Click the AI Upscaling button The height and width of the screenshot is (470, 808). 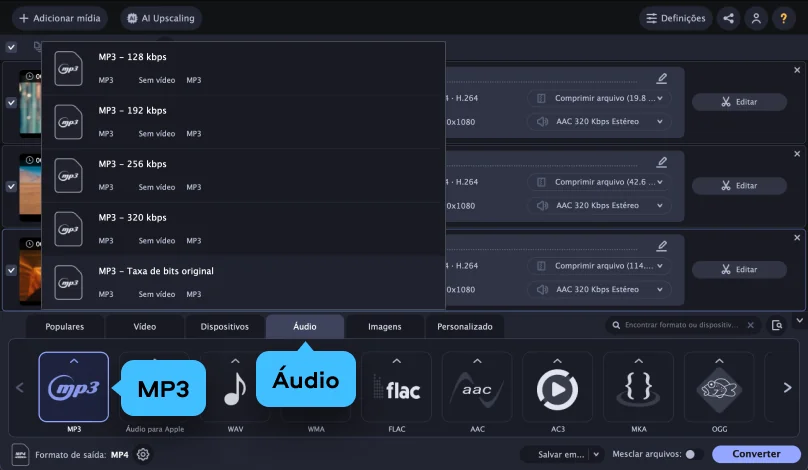point(161,19)
